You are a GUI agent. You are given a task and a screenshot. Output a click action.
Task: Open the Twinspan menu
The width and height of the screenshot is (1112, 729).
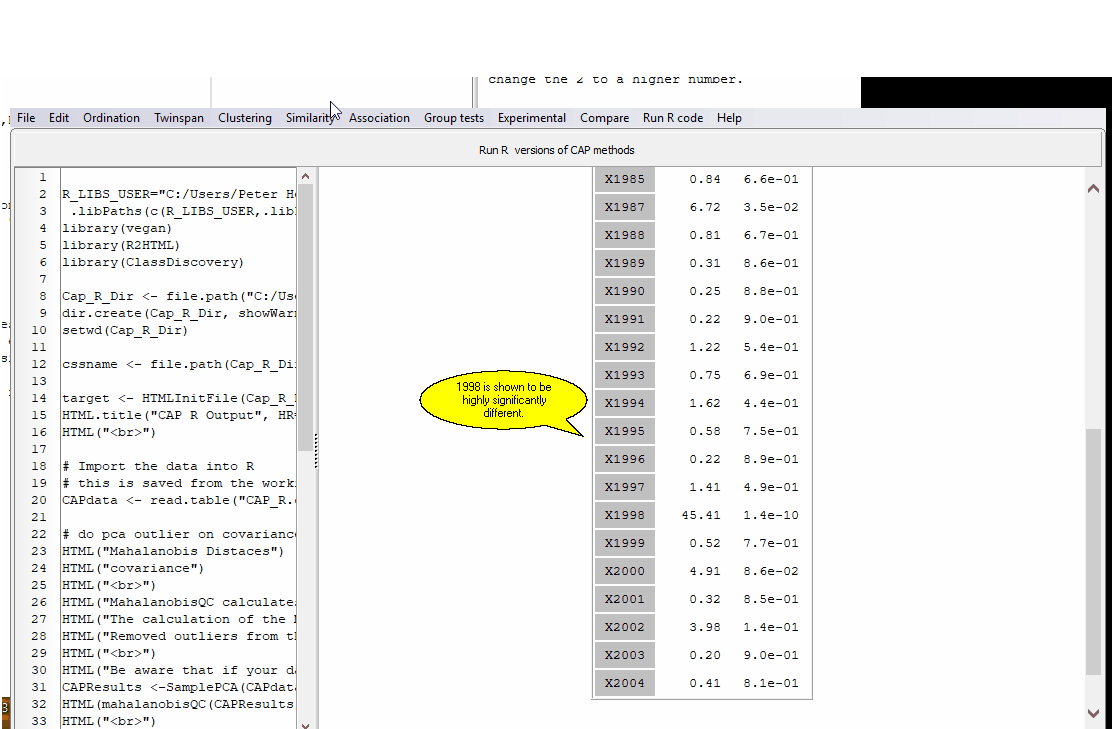(x=179, y=118)
